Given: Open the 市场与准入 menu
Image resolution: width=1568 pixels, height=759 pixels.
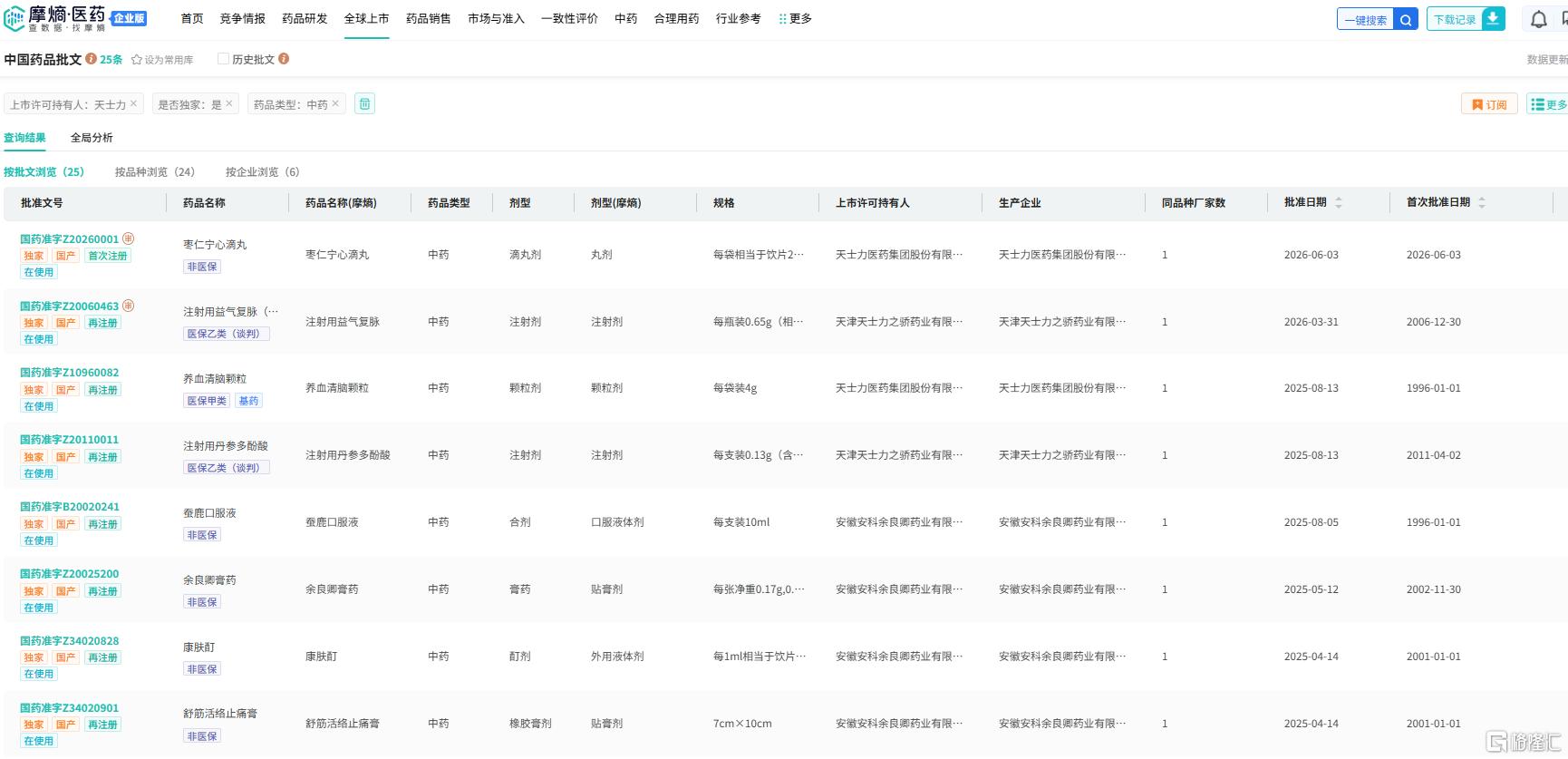Looking at the screenshot, I should pyautogui.click(x=496, y=19).
